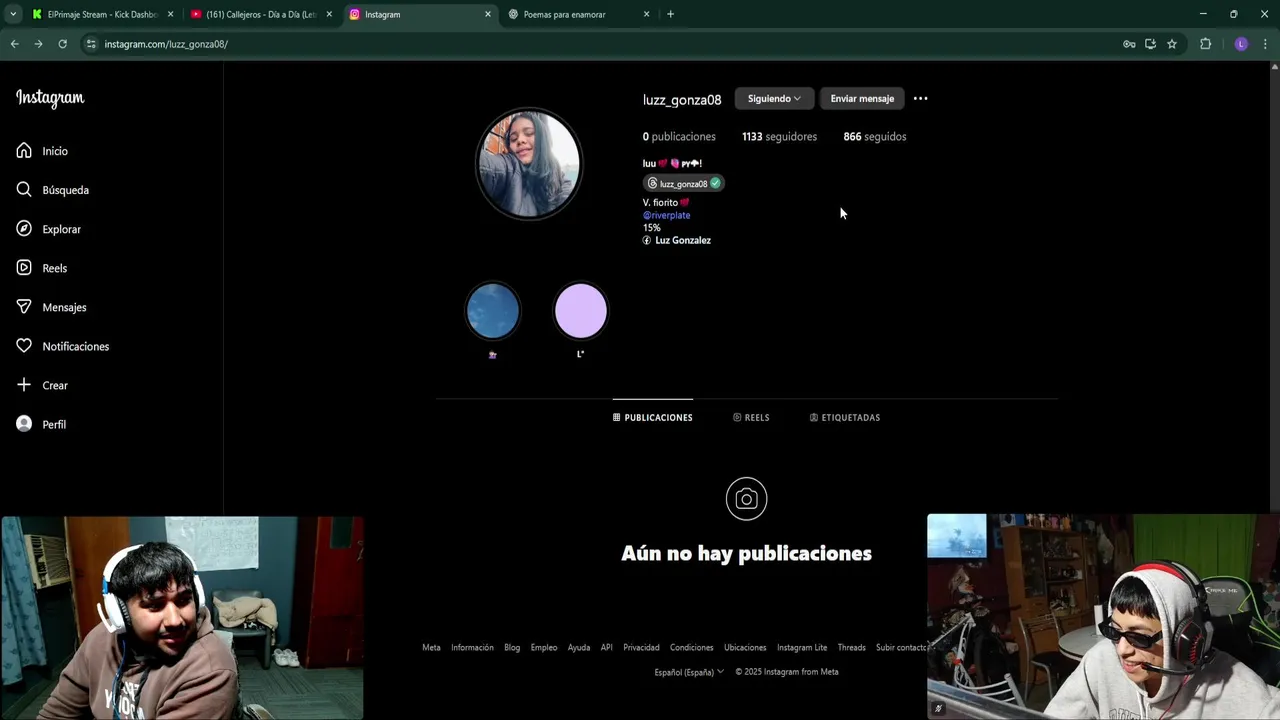
Task: Click Empleo footer link
Action: pyautogui.click(x=544, y=648)
